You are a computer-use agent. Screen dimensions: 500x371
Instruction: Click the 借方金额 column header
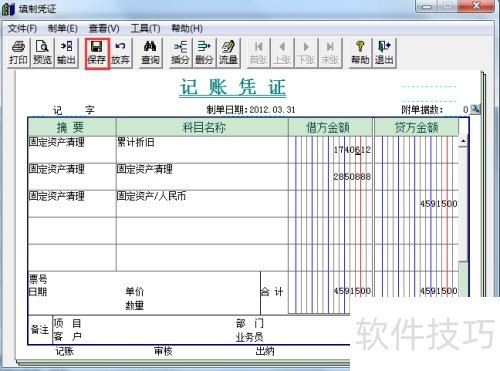point(330,127)
